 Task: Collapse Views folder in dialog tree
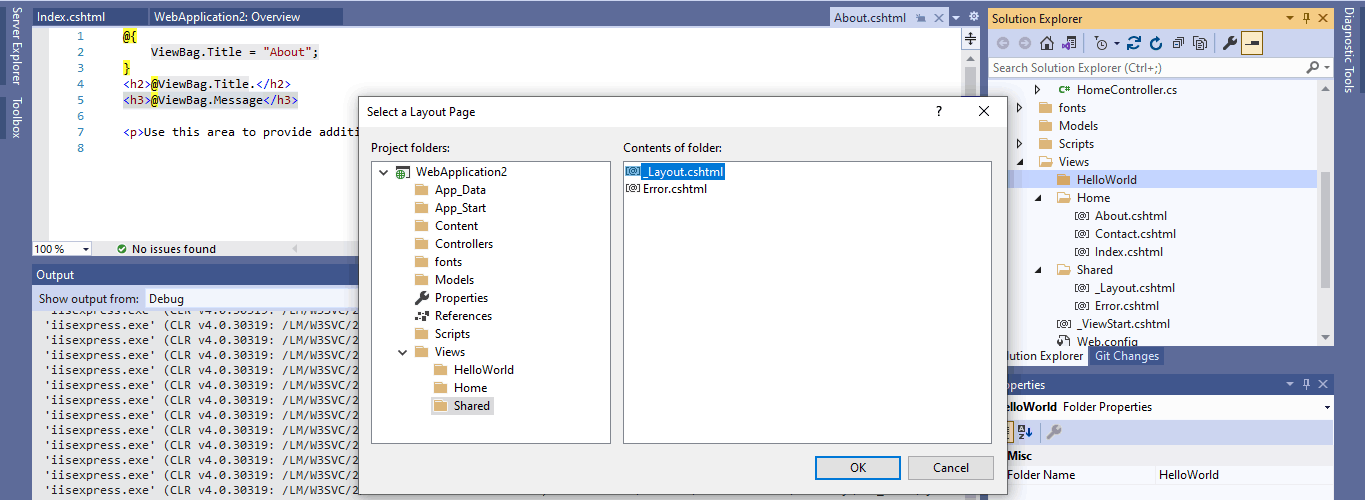pos(402,352)
